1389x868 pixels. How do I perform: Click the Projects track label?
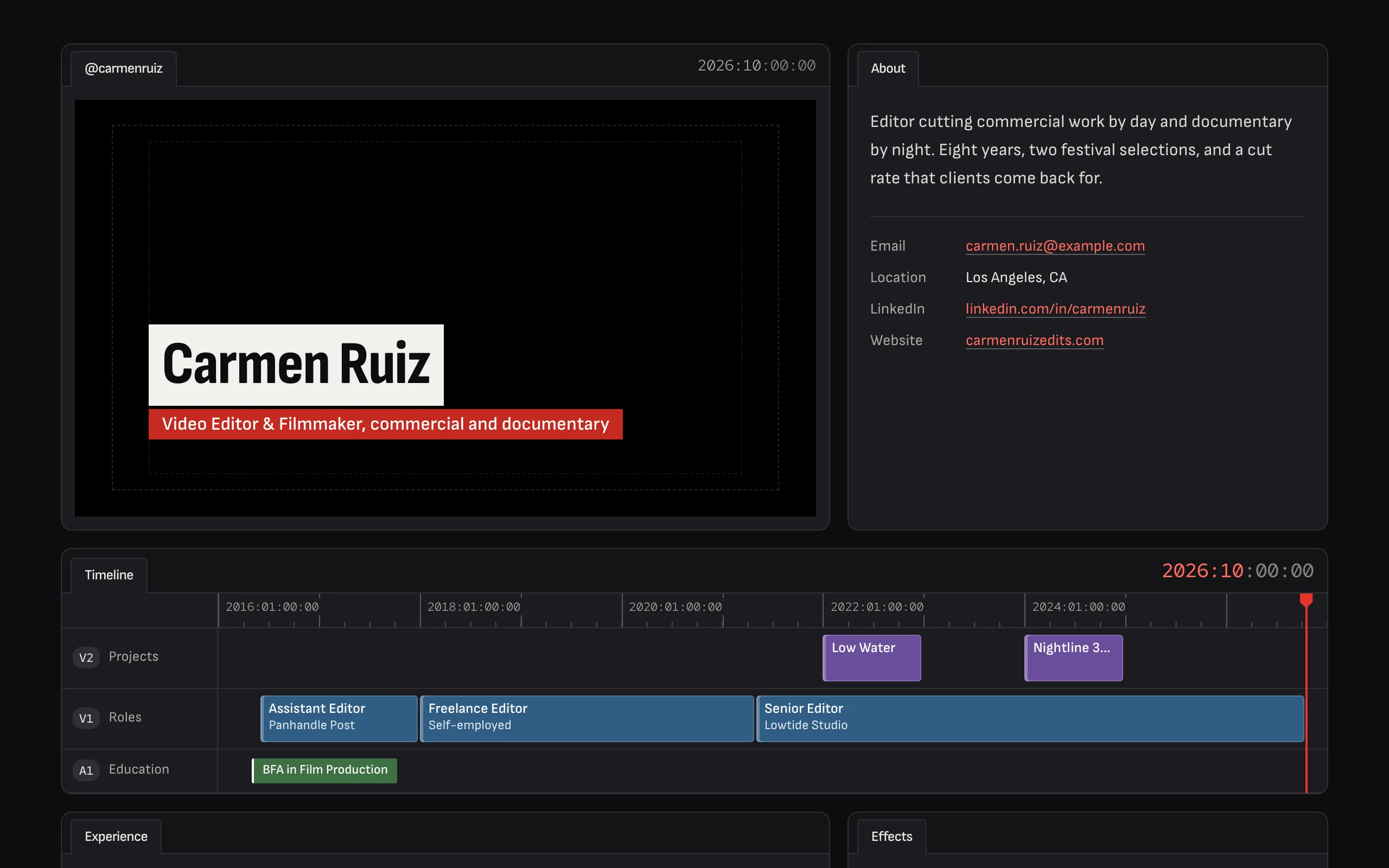(x=133, y=657)
